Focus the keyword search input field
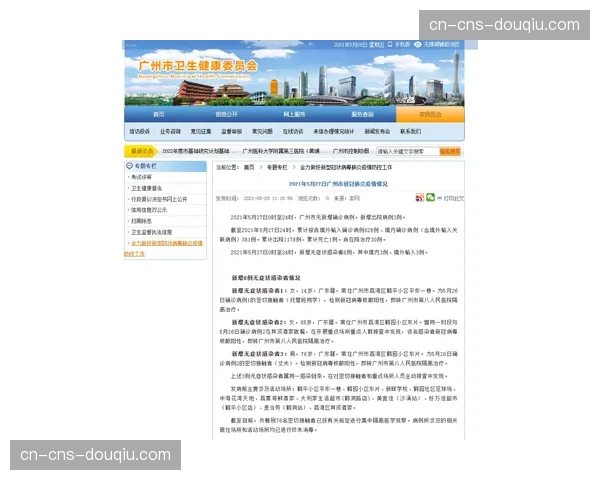The width and height of the screenshot is (600, 480). [x=408, y=152]
